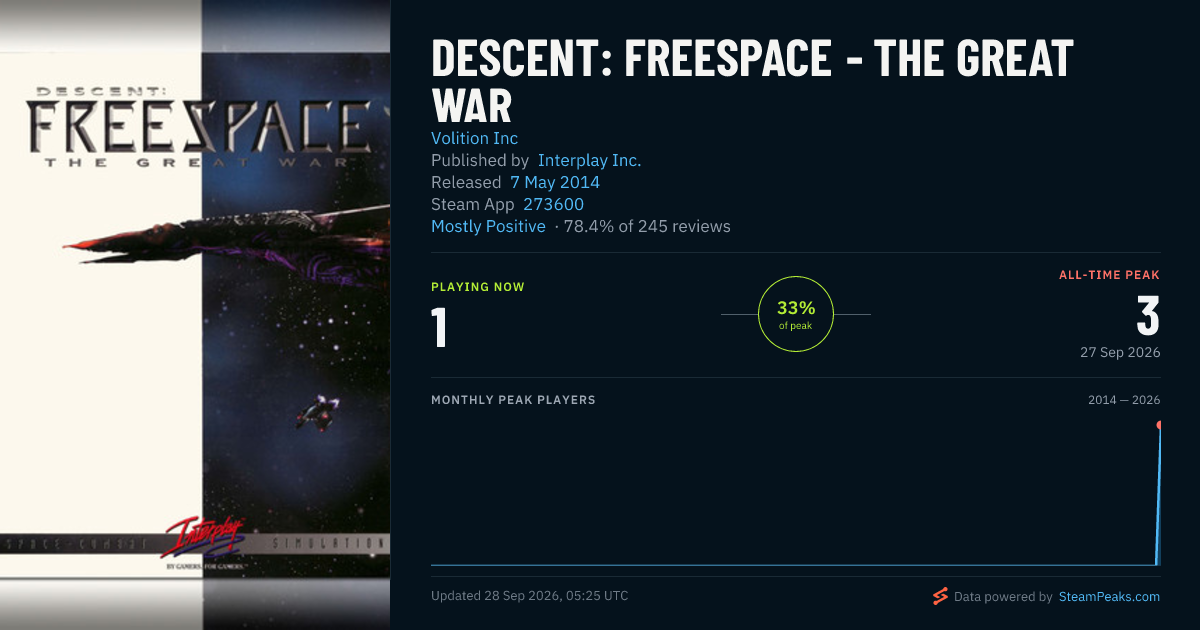Click the orange peak marker on chart
This screenshot has height=630, width=1200.
1160,425
